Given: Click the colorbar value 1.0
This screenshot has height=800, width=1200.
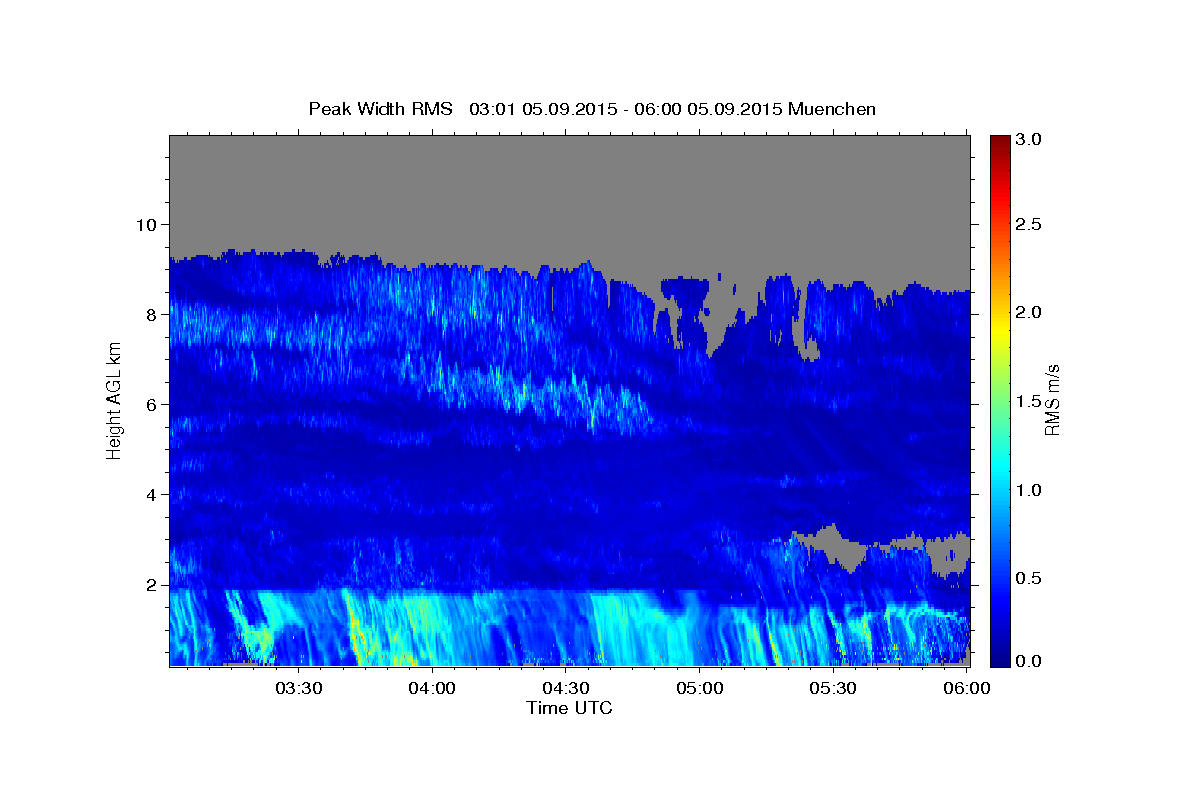Looking at the screenshot, I should click(1031, 490).
